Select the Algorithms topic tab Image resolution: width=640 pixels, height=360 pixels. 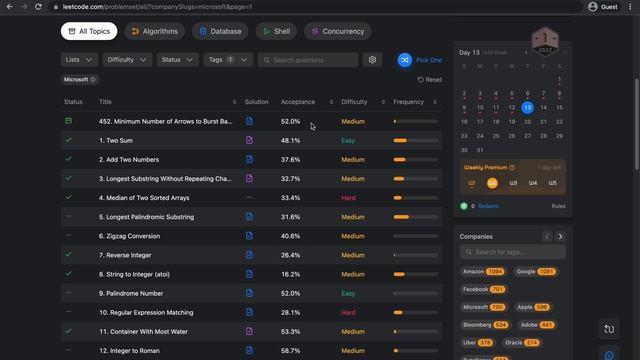click(x=154, y=31)
